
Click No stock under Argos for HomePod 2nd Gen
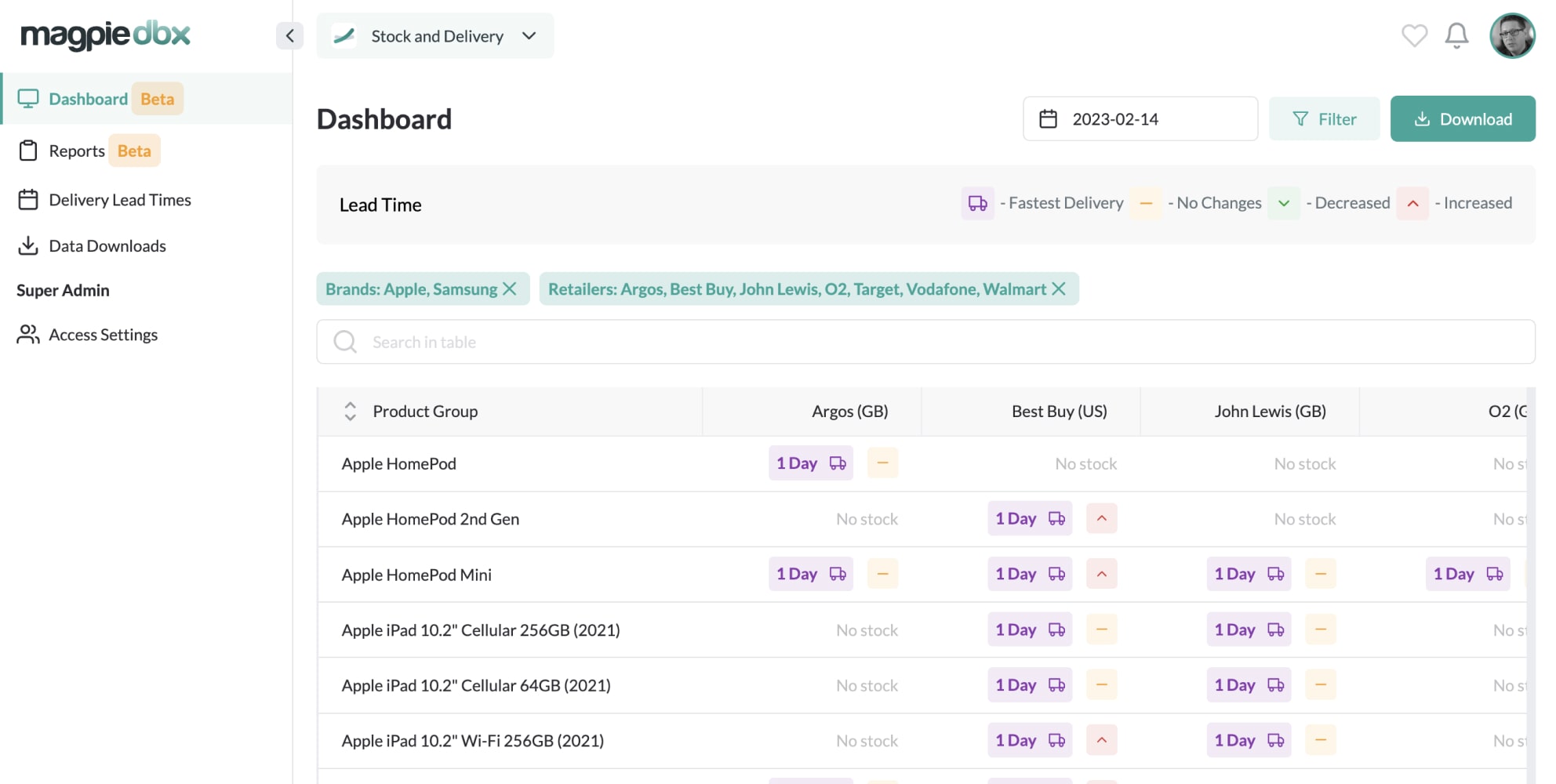click(867, 519)
